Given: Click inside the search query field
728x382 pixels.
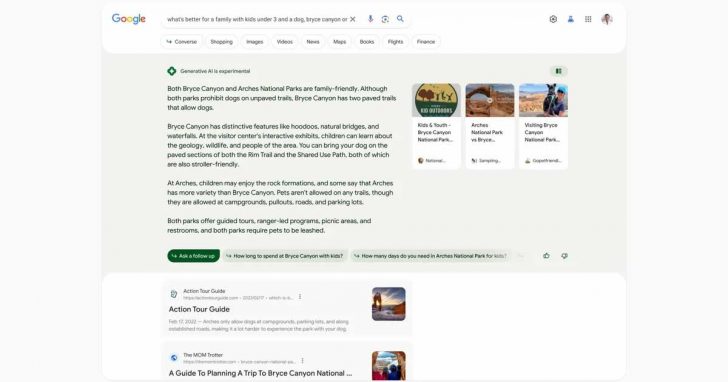Looking at the screenshot, I should [257, 19].
